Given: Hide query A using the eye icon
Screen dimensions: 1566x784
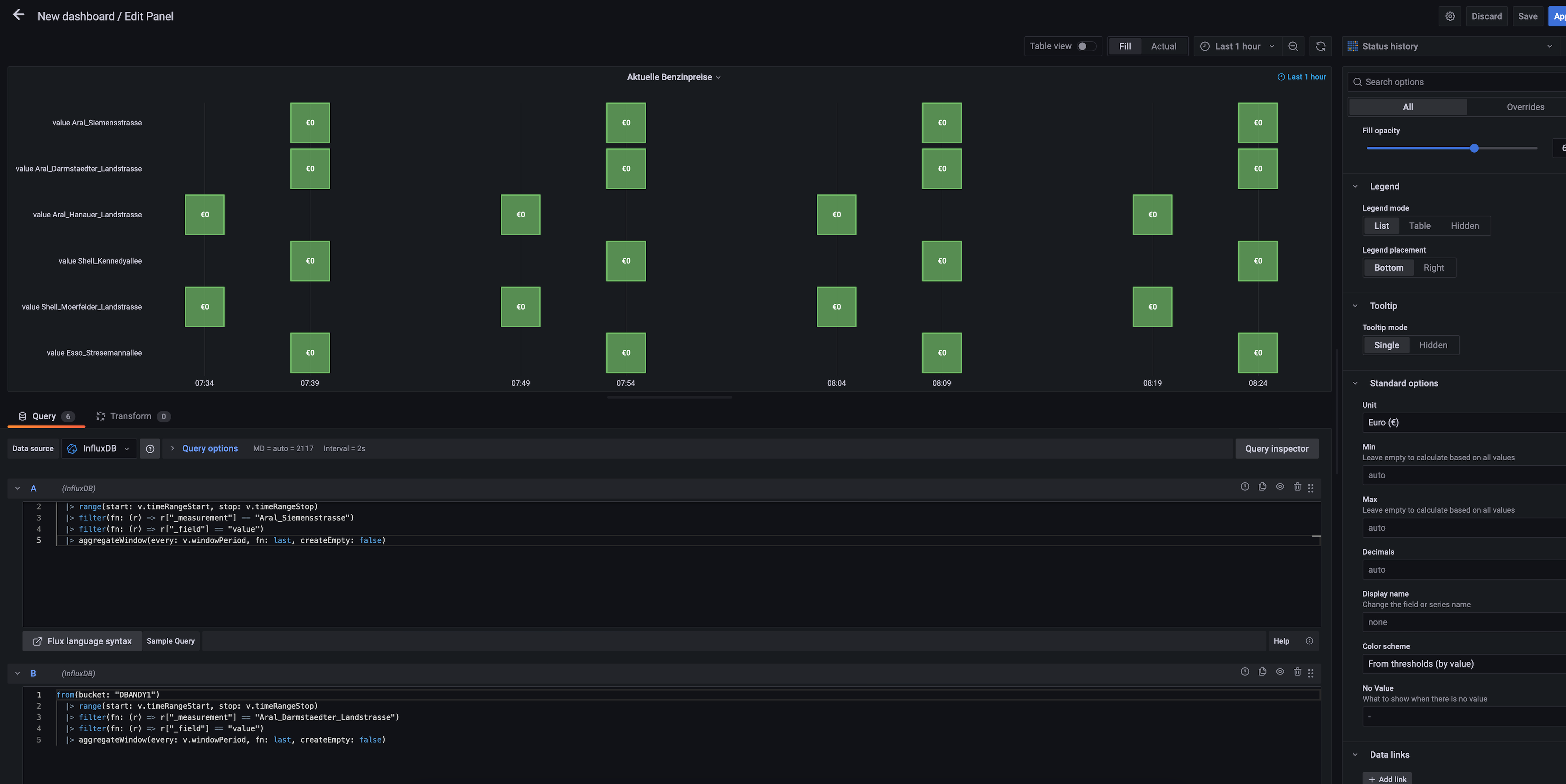Looking at the screenshot, I should (x=1280, y=487).
